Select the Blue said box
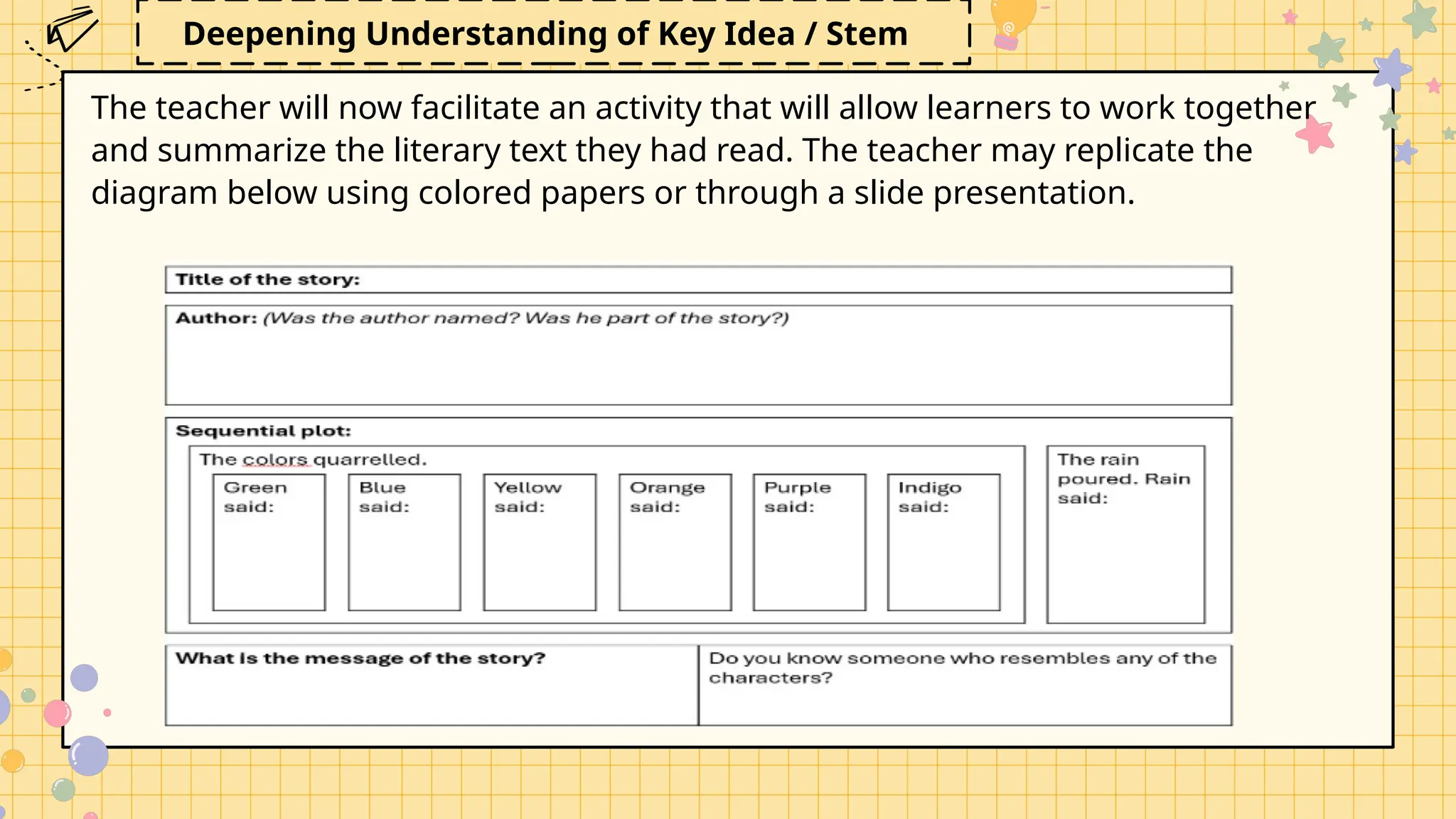 (x=404, y=542)
